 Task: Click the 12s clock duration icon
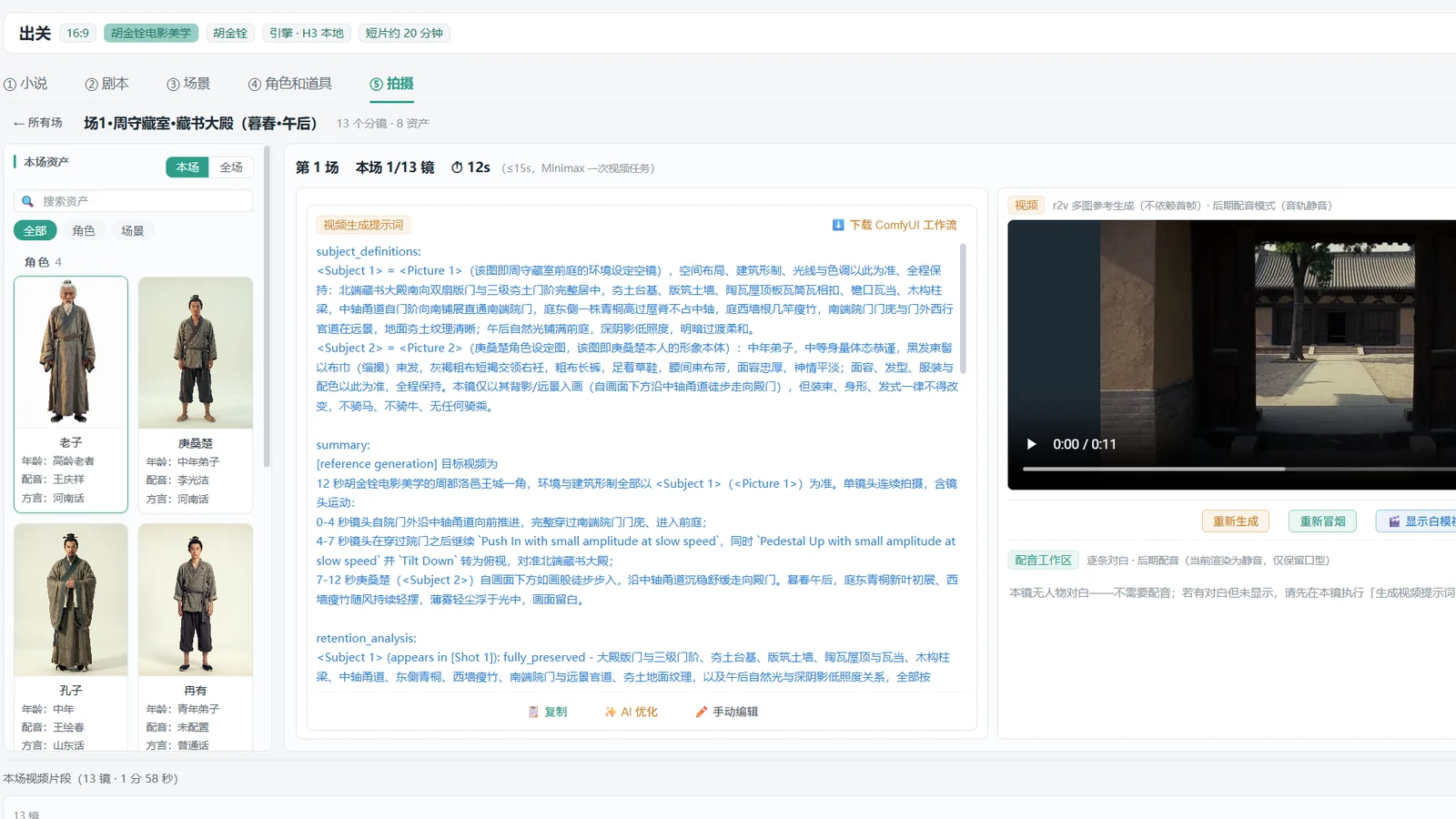click(x=457, y=167)
